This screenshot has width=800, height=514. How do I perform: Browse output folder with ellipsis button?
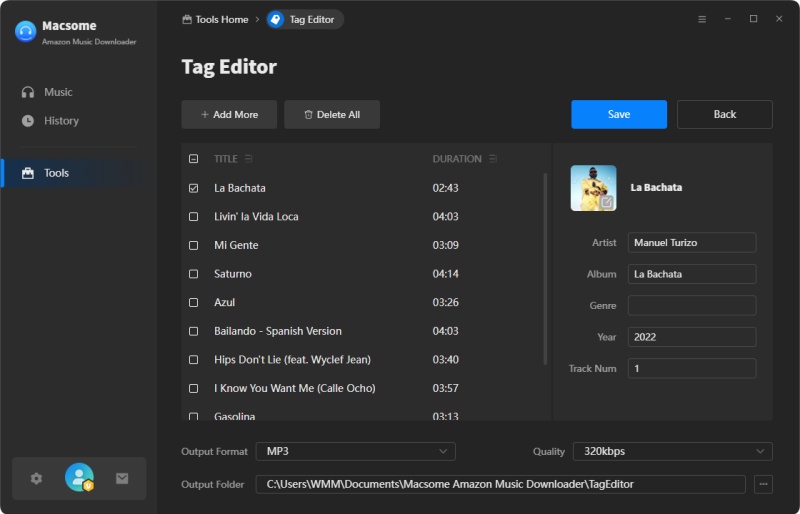(x=763, y=484)
